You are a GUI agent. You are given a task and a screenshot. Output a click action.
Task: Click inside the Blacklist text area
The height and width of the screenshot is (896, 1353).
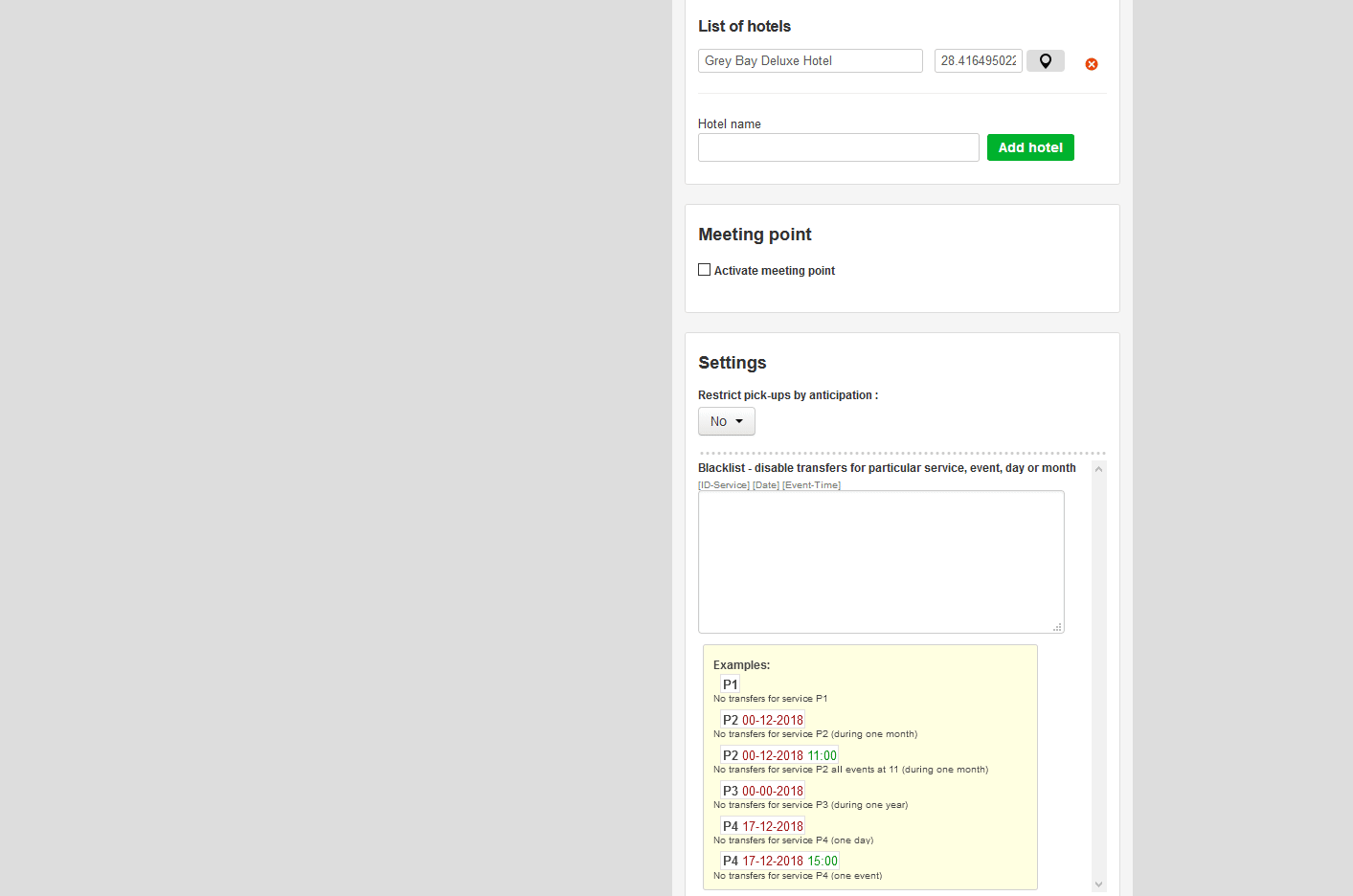coord(880,562)
